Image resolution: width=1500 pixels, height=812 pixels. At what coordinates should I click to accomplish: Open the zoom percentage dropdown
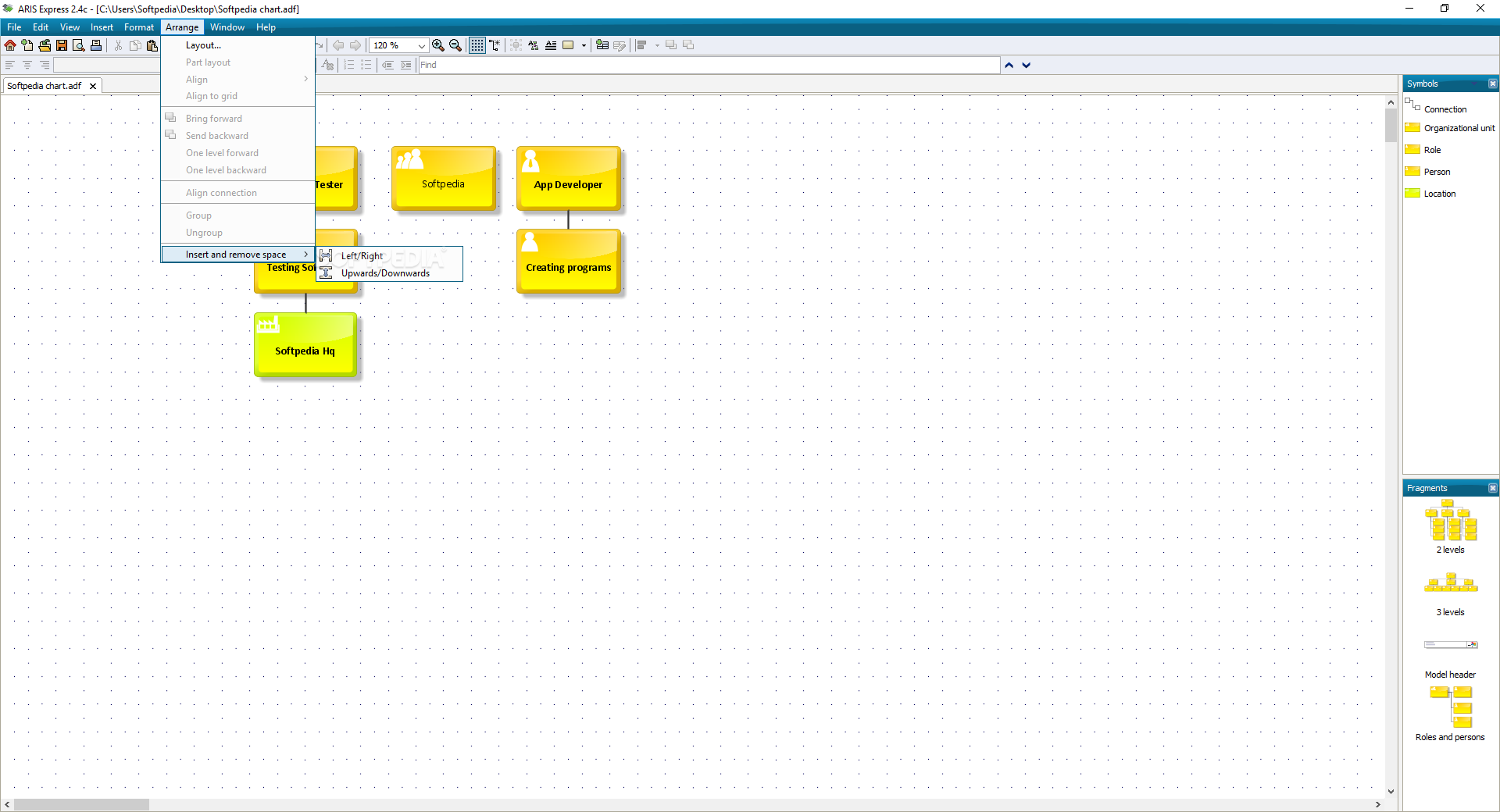[x=422, y=45]
